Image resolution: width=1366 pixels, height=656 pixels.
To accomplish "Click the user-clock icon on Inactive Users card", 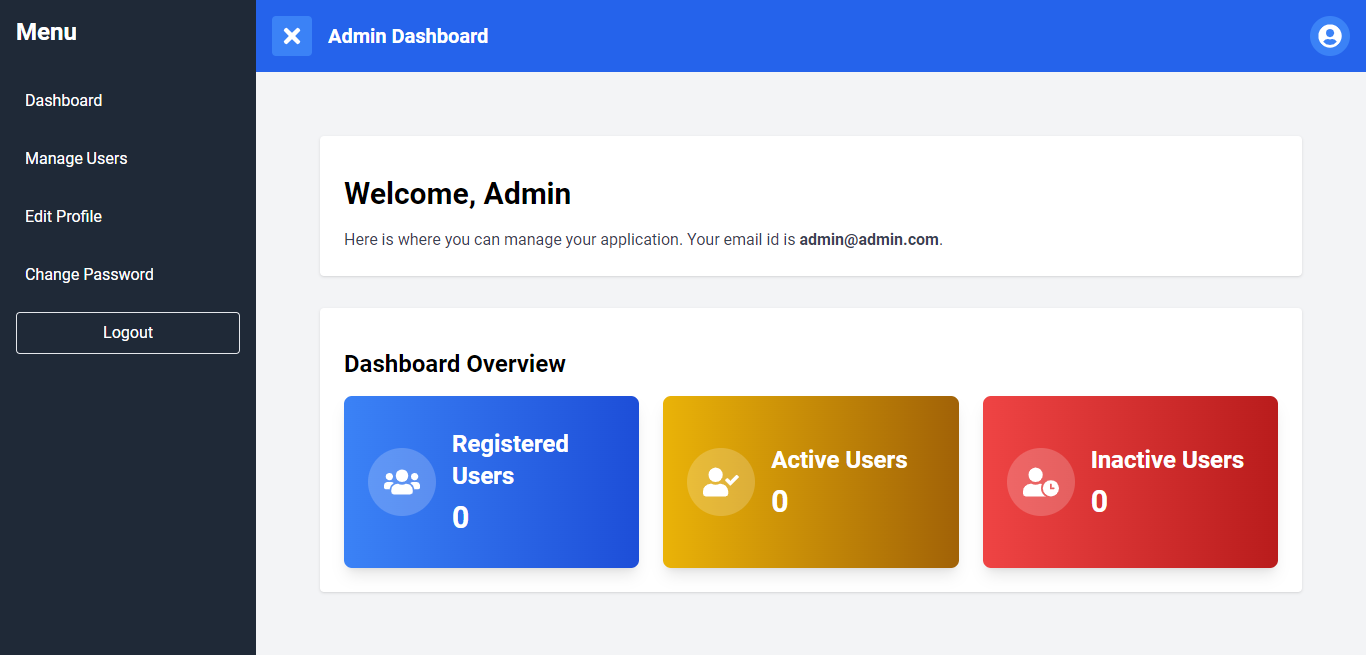I will click(1040, 481).
